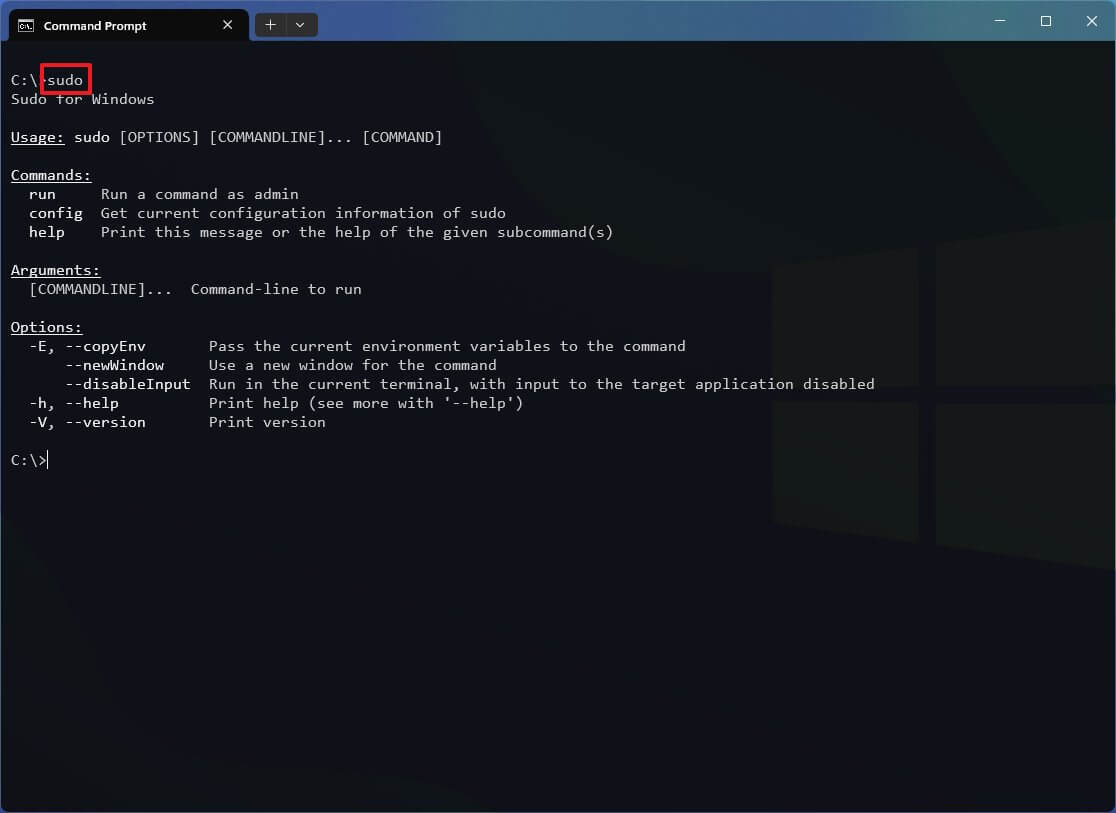
Task: Click the 'config' command row
Action: tap(267, 213)
